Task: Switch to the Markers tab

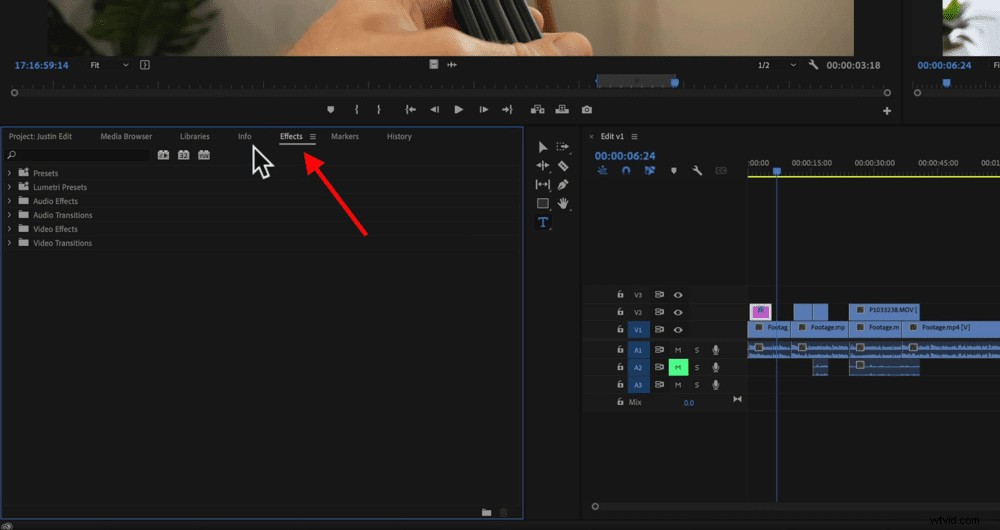Action: click(x=345, y=136)
